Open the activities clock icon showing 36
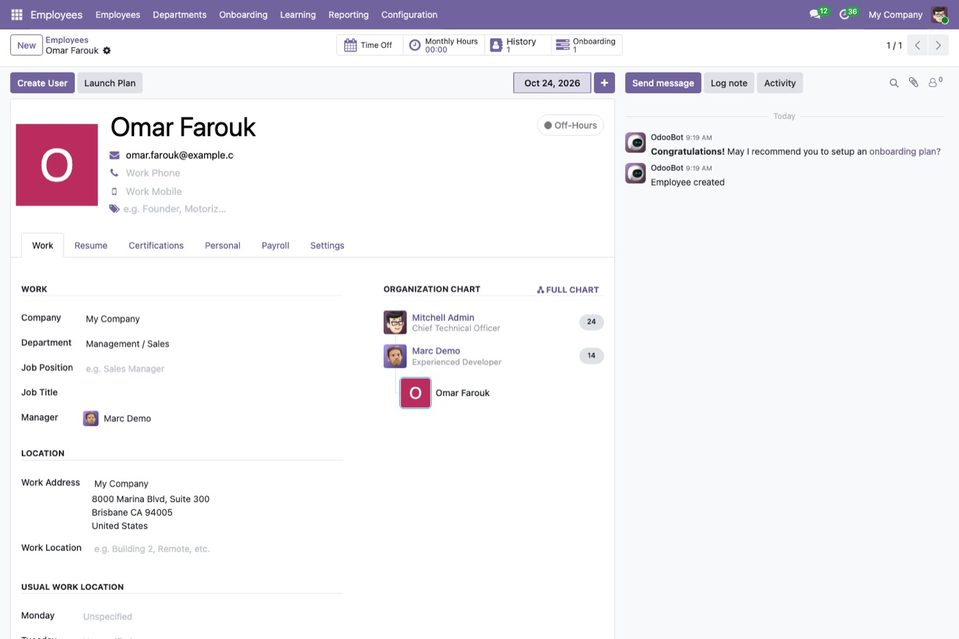The image size is (959, 639). pyautogui.click(x=848, y=14)
